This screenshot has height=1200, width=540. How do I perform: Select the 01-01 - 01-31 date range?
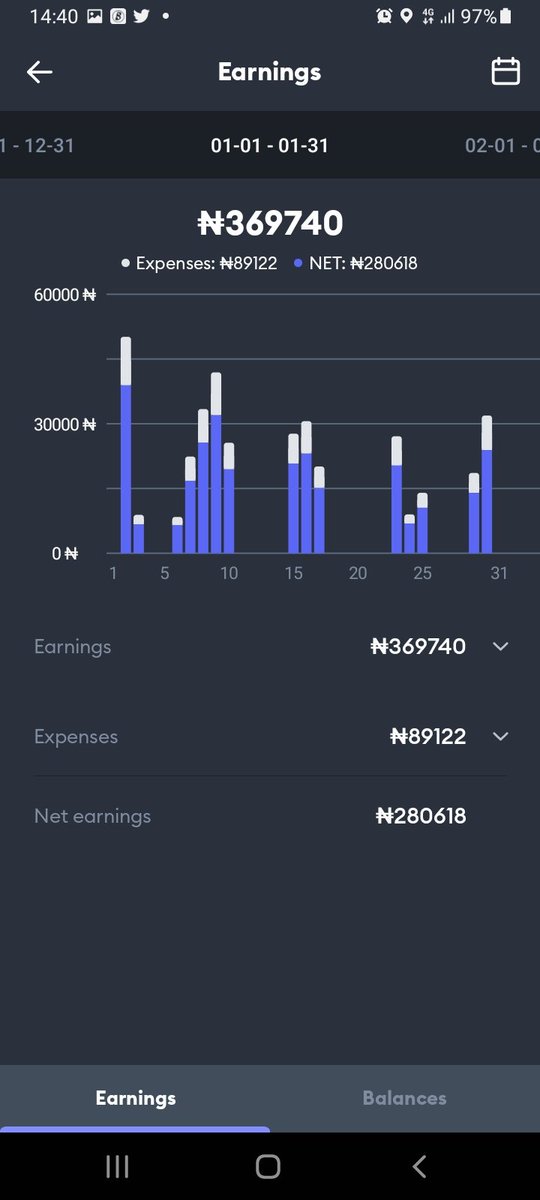269,146
